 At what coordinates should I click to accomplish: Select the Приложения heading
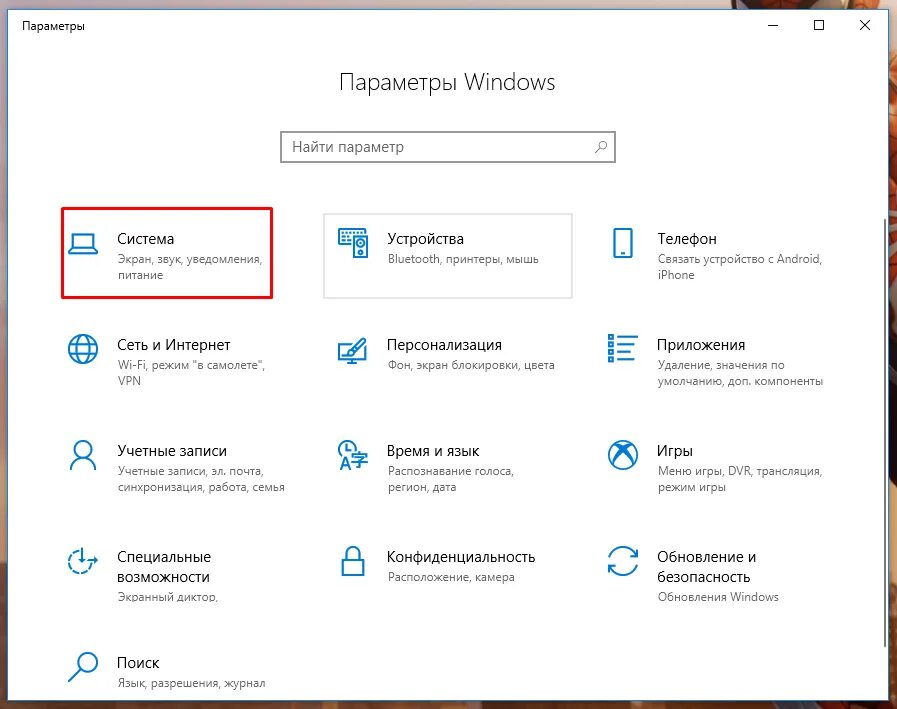pos(701,344)
